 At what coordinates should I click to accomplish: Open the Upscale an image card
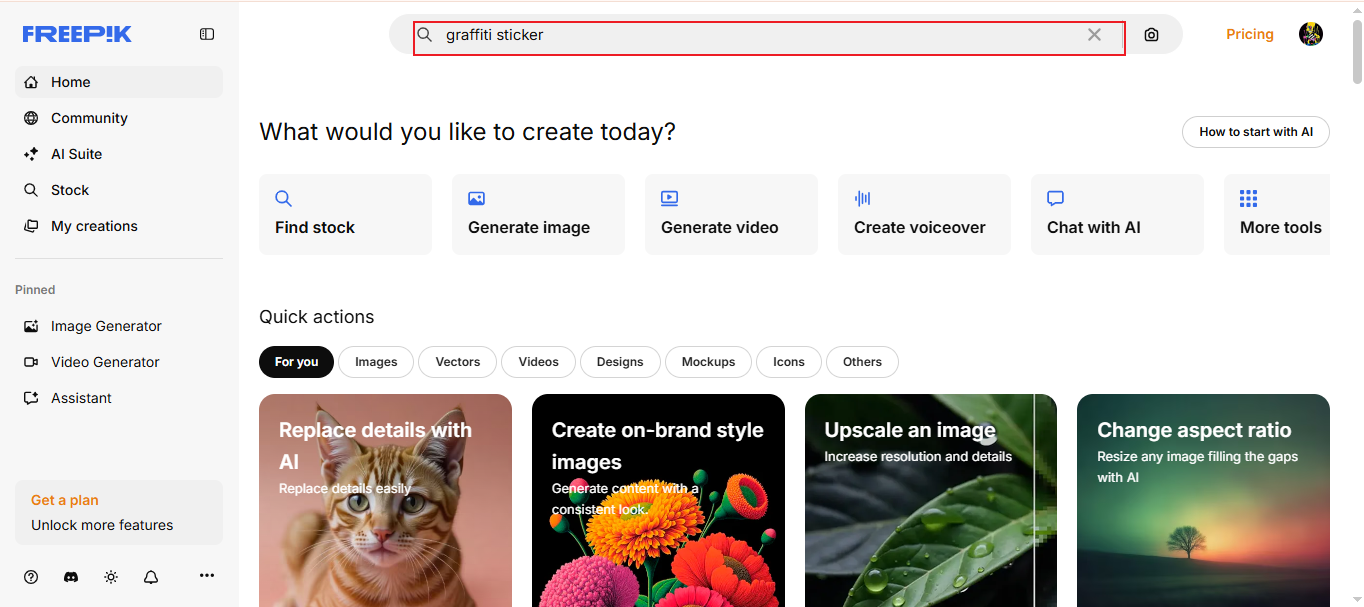(930, 500)
